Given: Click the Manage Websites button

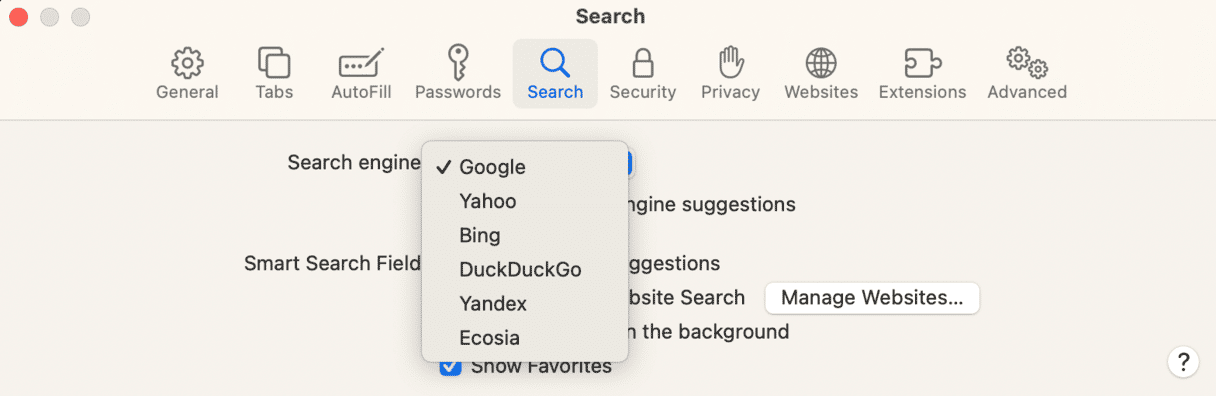Looking at the screenshot, I should [872, 298].
